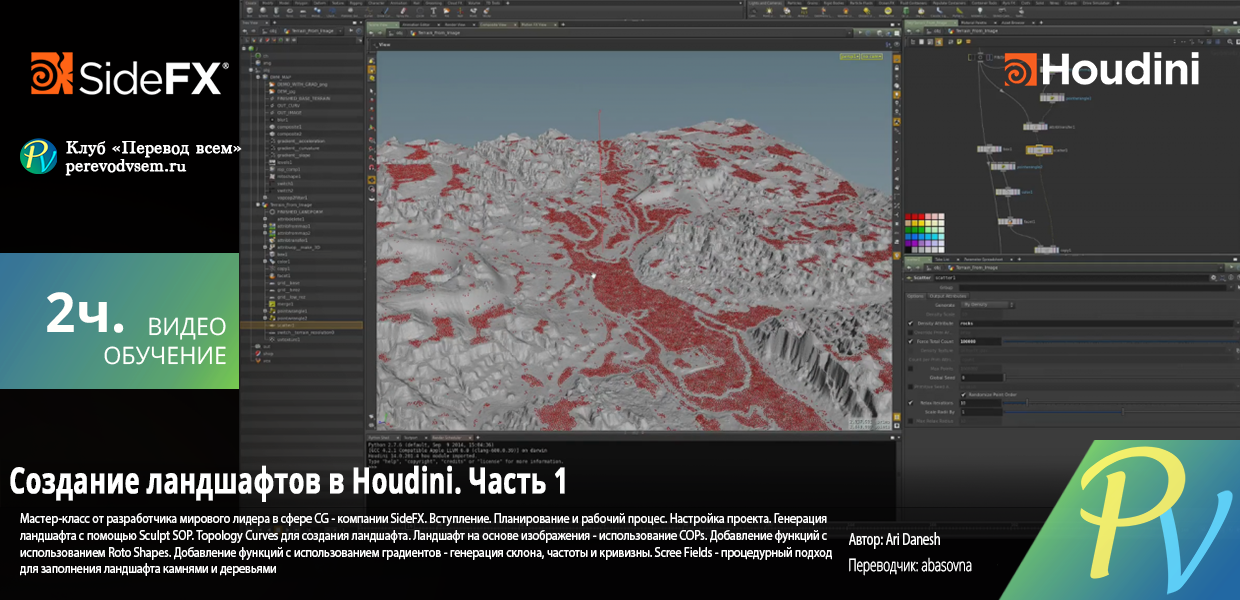
Task: Click the Force Total Count value field
Action: [981, 341]
